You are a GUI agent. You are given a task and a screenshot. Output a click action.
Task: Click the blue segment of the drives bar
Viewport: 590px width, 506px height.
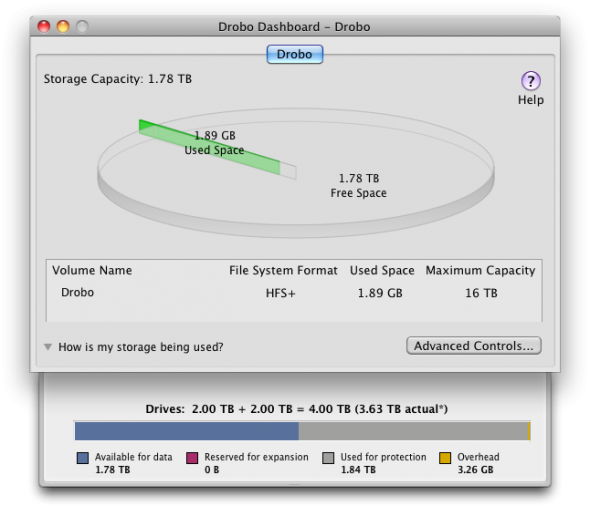point(187,431)
